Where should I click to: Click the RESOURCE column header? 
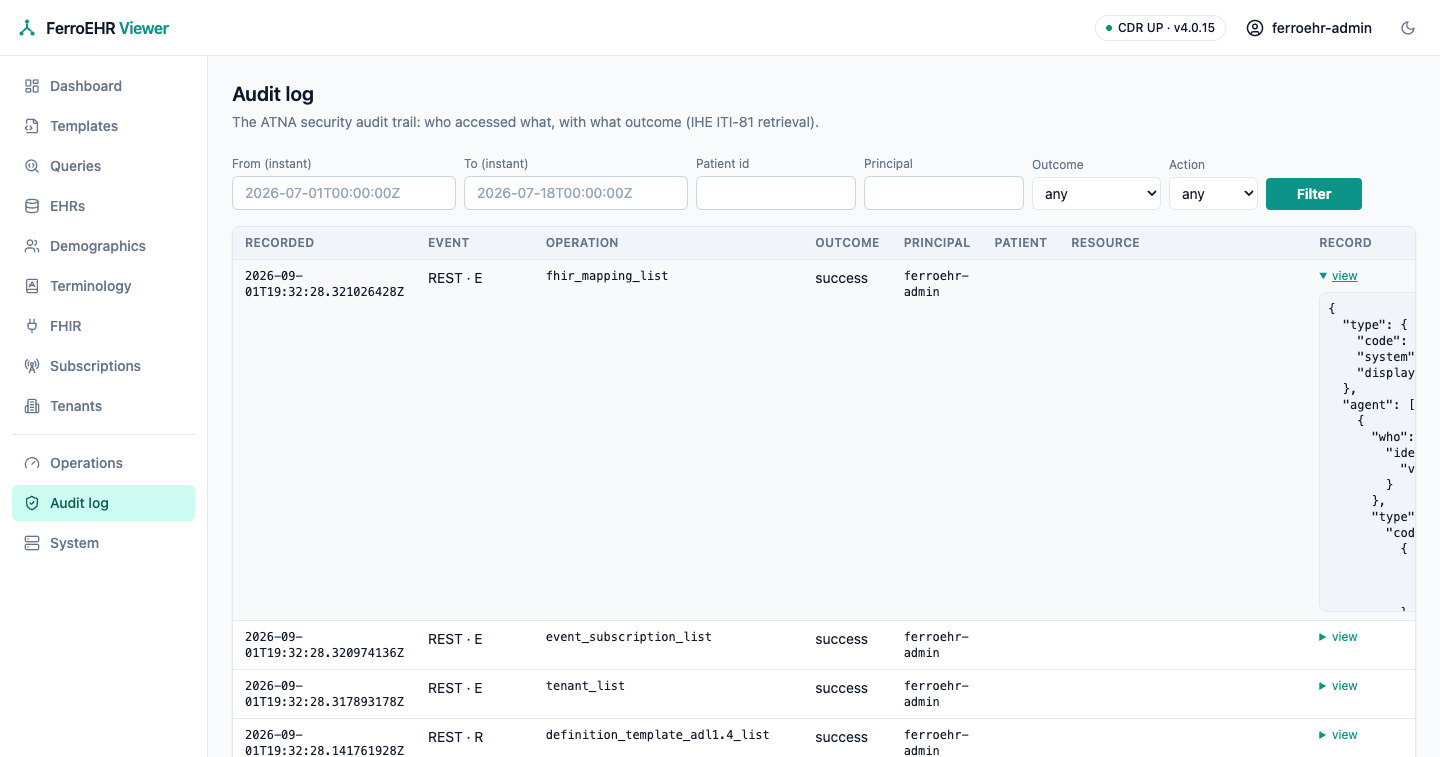[1105, 243]
